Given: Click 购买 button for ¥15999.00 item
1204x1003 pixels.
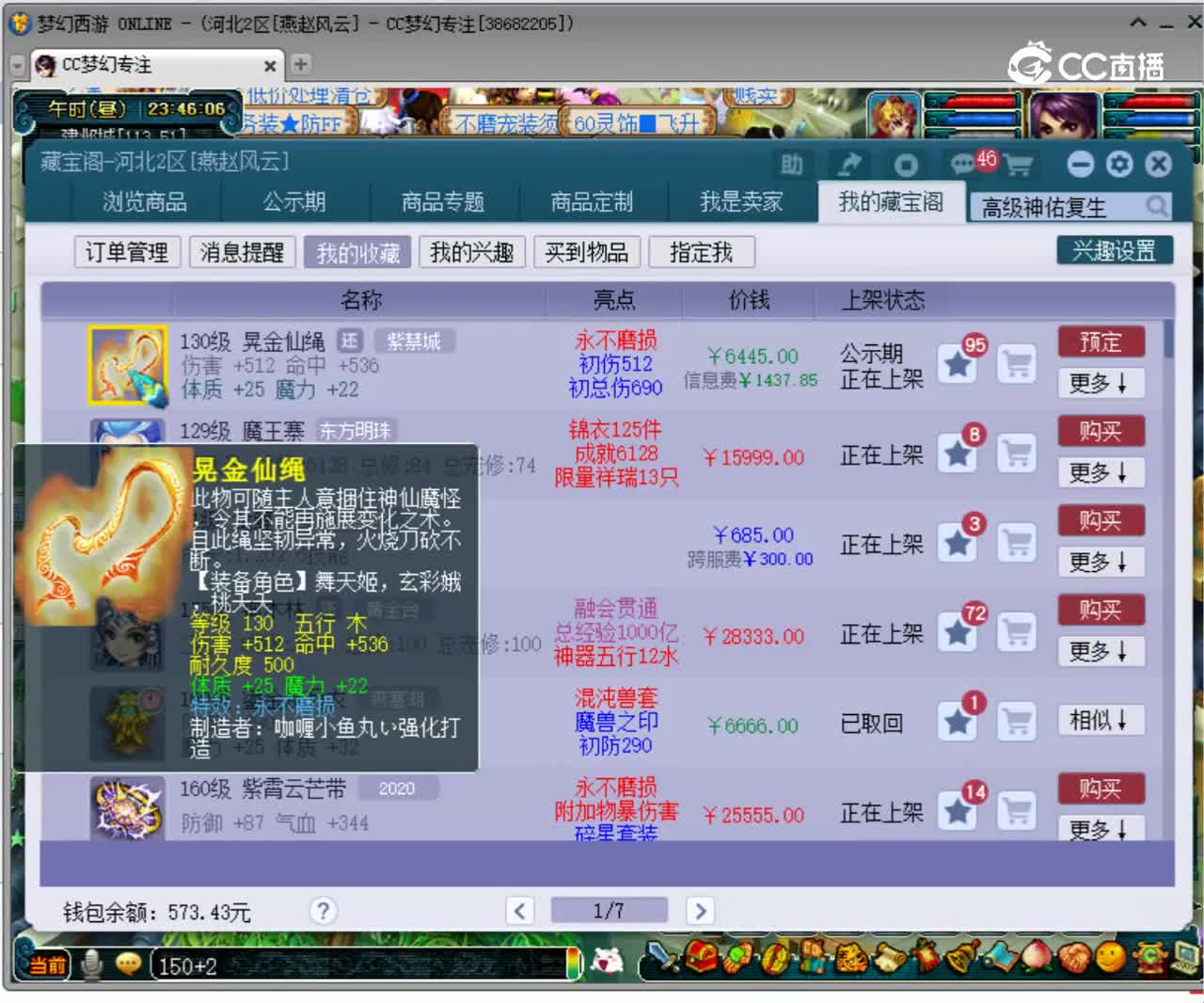Looking at the screenshot, I should (1101, 431).
